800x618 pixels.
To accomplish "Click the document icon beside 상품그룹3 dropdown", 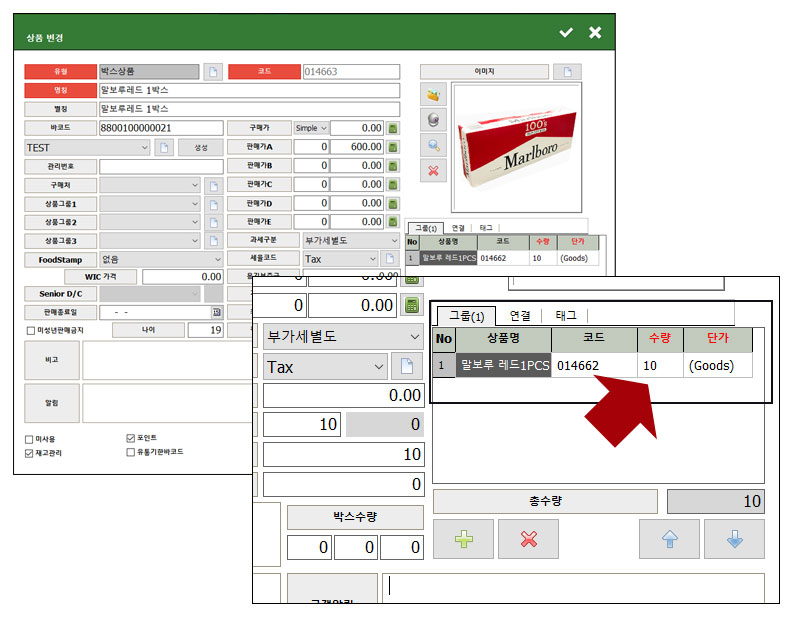I will pos(213,241).
